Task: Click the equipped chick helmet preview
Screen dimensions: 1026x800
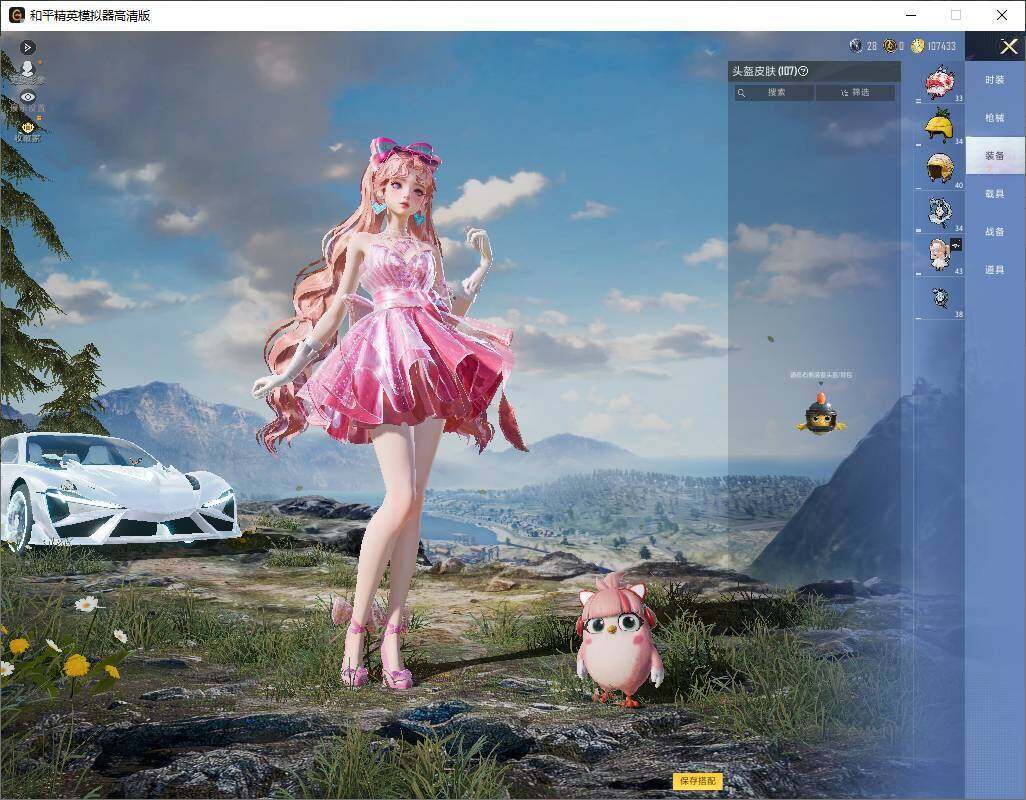Action: coord(821,413)
